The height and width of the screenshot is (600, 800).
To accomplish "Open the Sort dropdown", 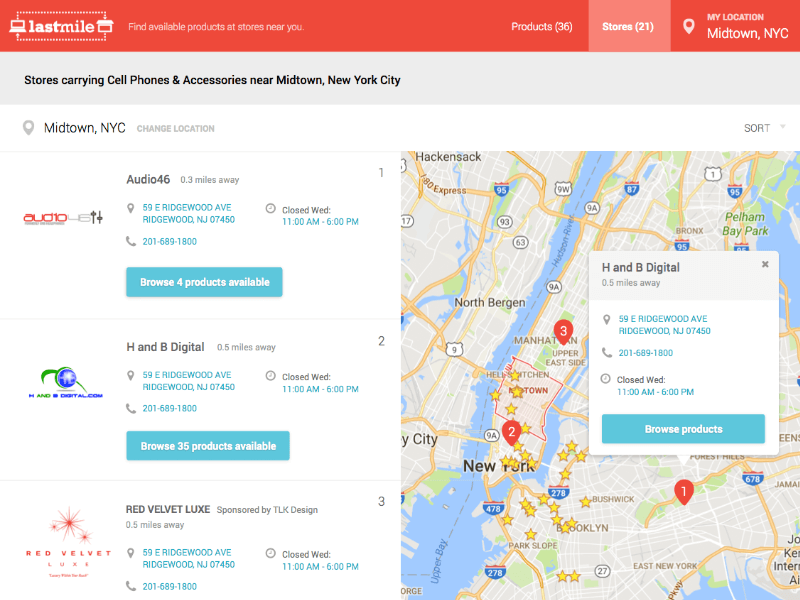I will [764, 128].
